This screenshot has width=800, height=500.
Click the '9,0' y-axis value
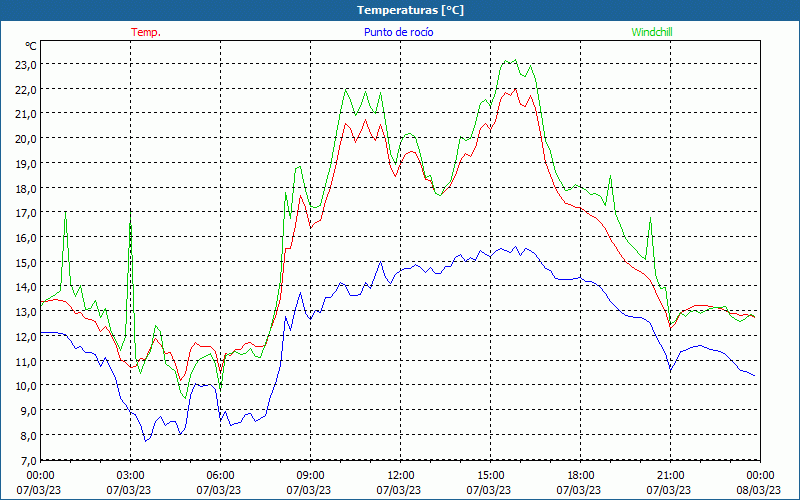(x=29, y=411)
